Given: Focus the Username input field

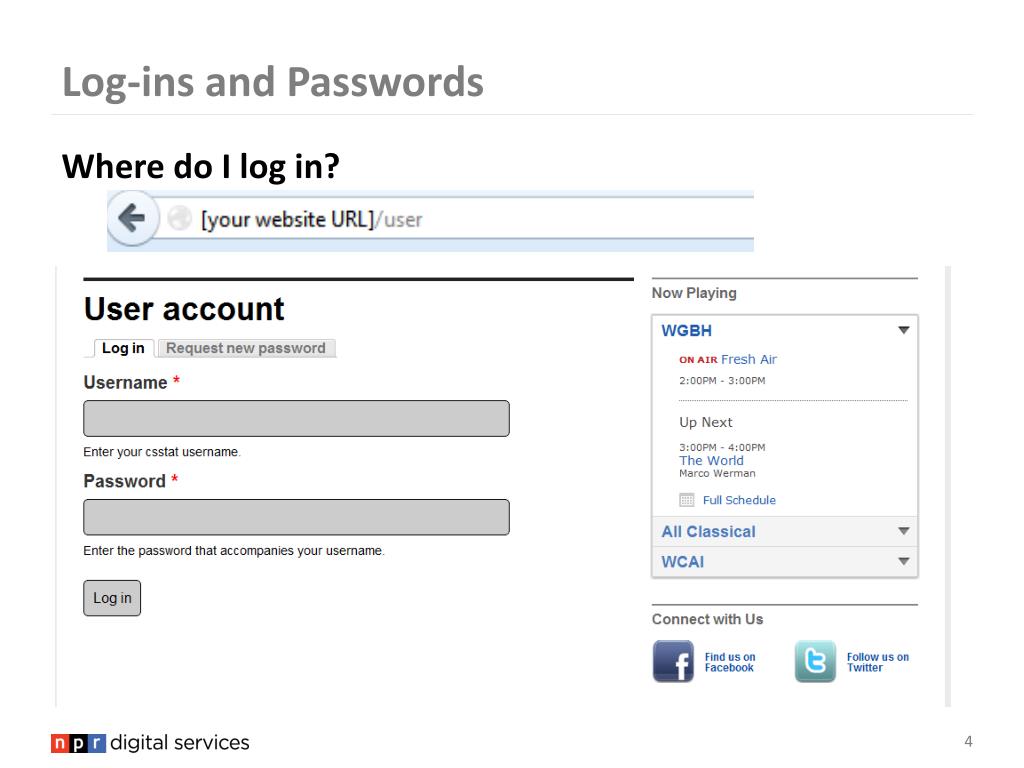Looking at the screenshot, I should pyautogui.click(x=296, y=418).
